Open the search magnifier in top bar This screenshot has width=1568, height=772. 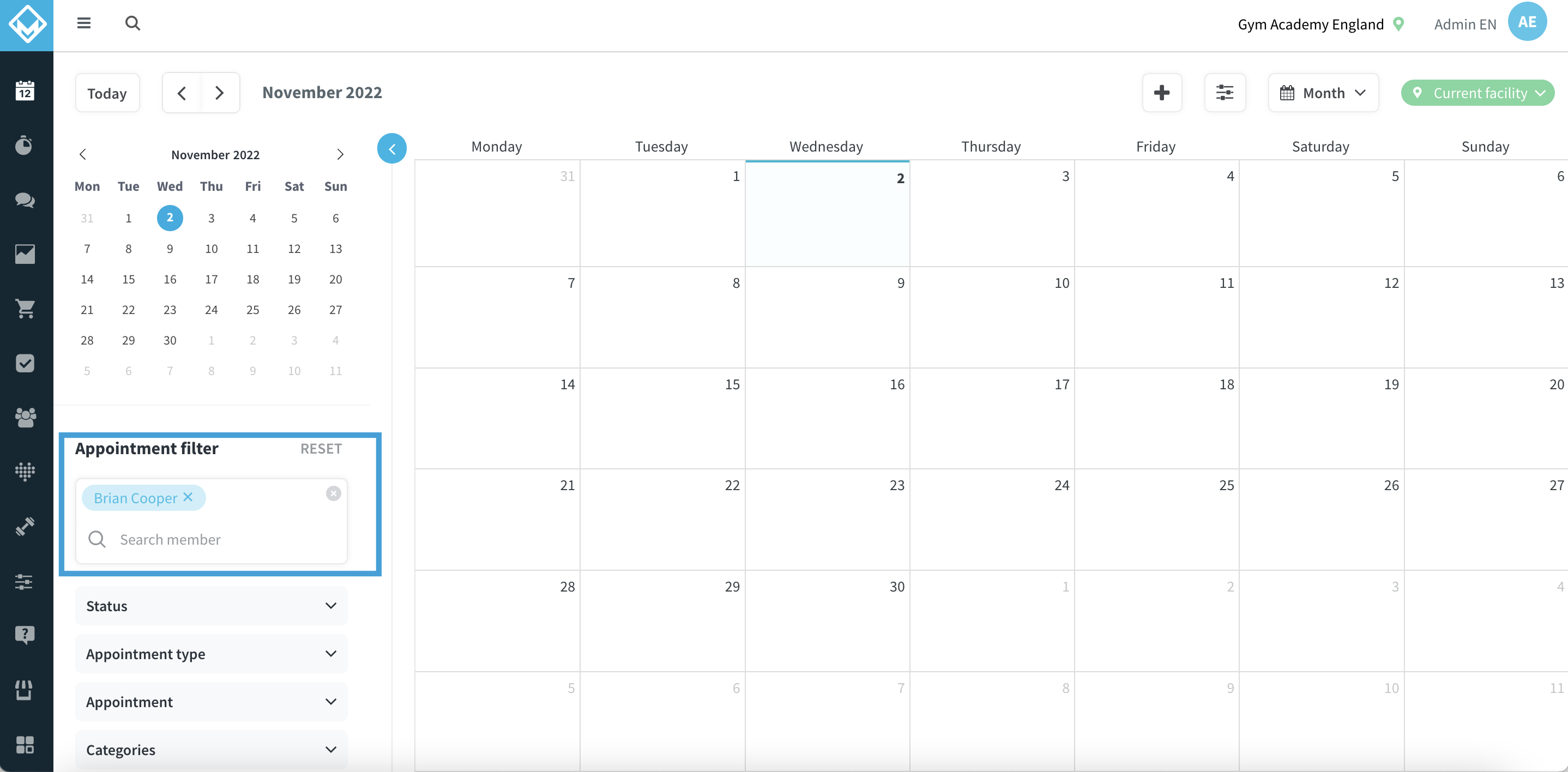[132, 23]
